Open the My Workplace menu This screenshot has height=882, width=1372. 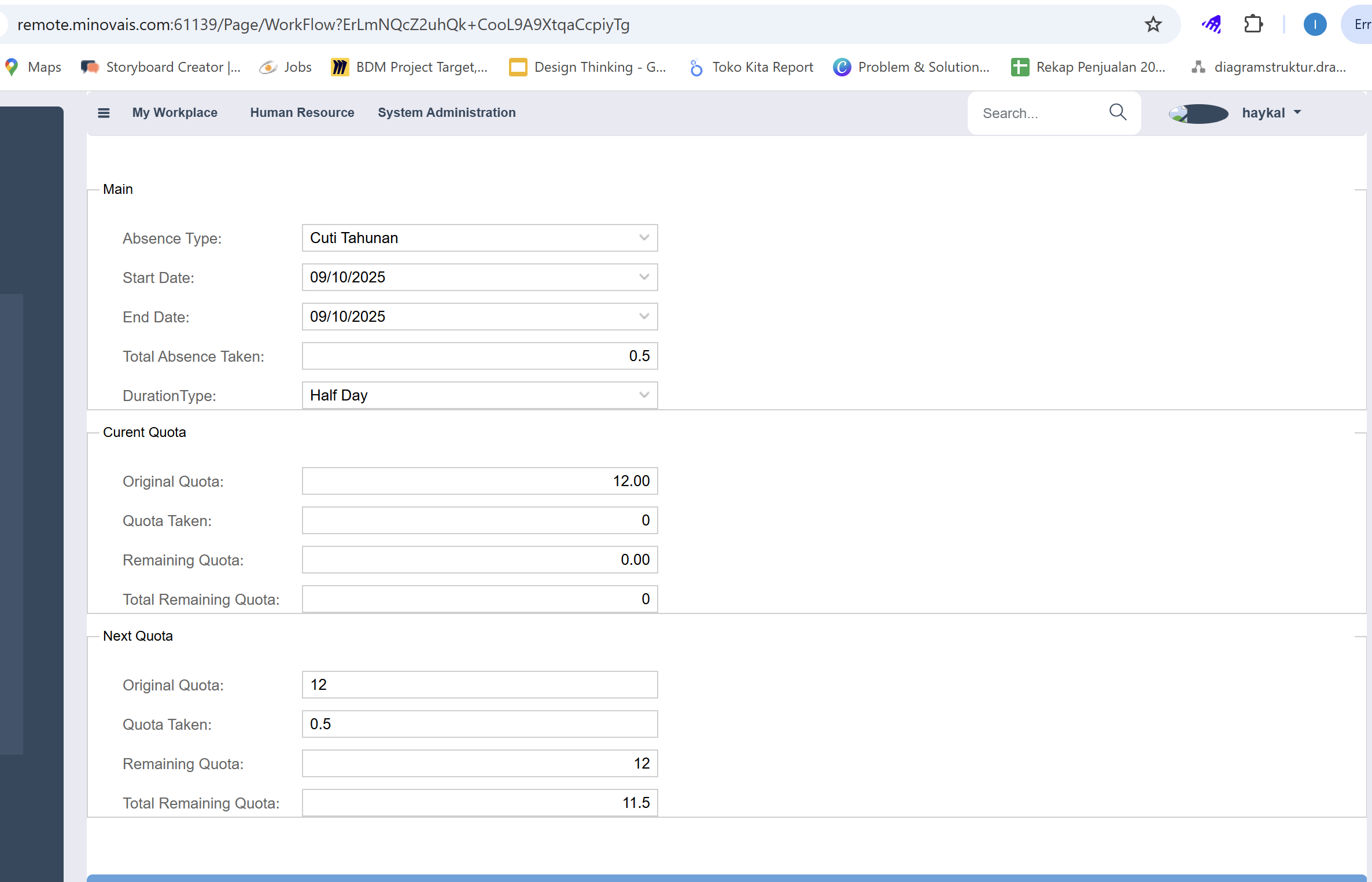(x=175, y=113)
